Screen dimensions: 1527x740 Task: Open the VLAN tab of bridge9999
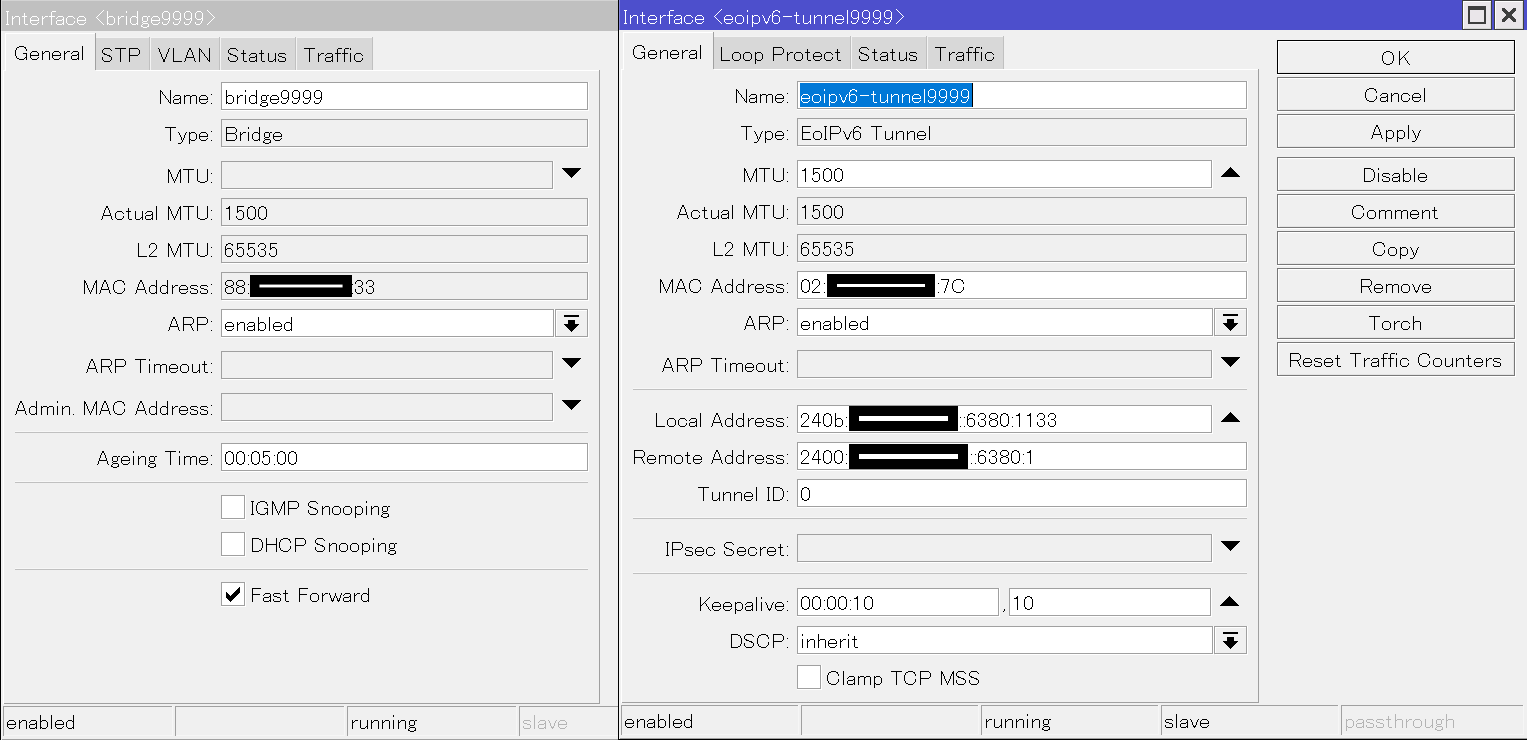click(184, 53)
